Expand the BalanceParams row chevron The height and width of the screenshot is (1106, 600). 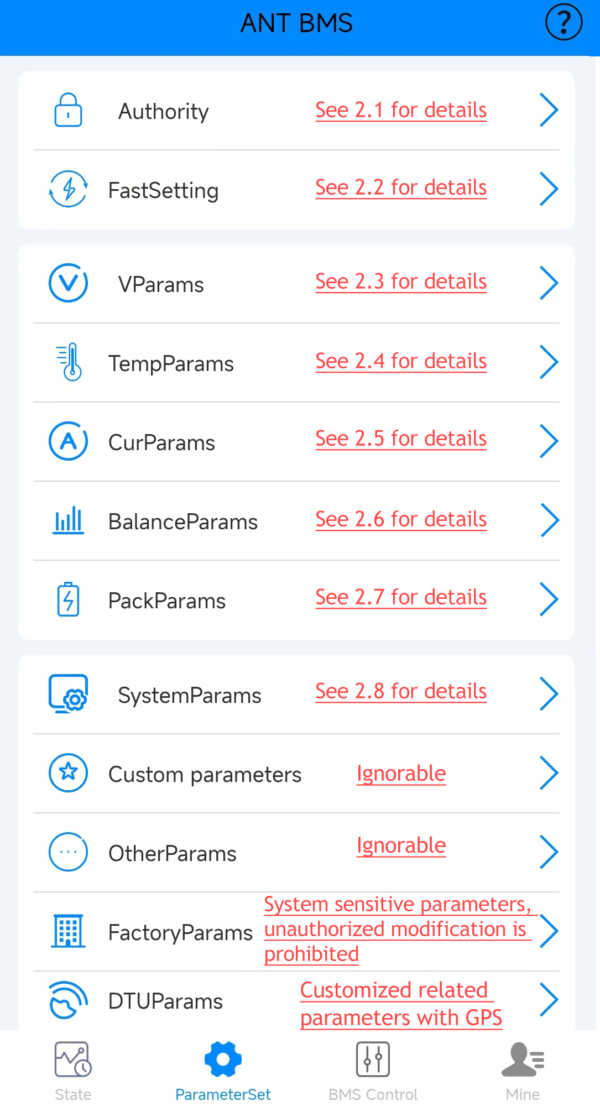tap(548, 520)
